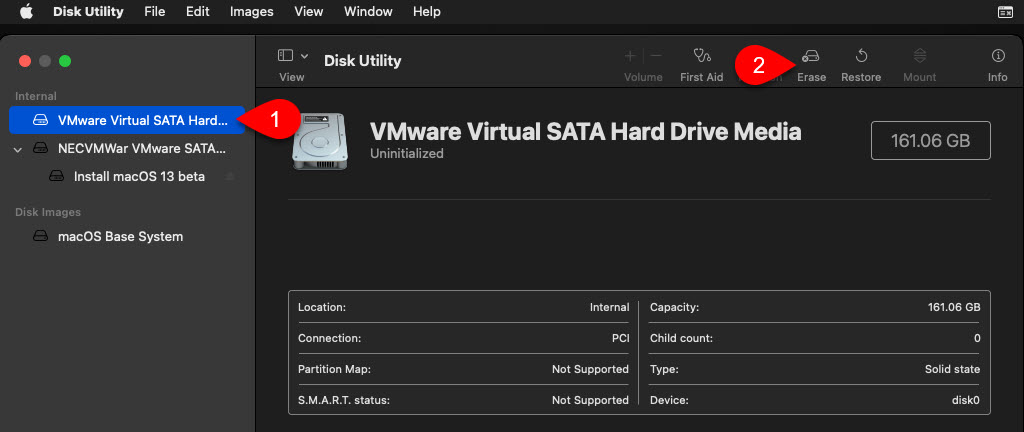Click the yellow minimize window button
Screen dimensions: 1024x432
(x=45, y=61)
